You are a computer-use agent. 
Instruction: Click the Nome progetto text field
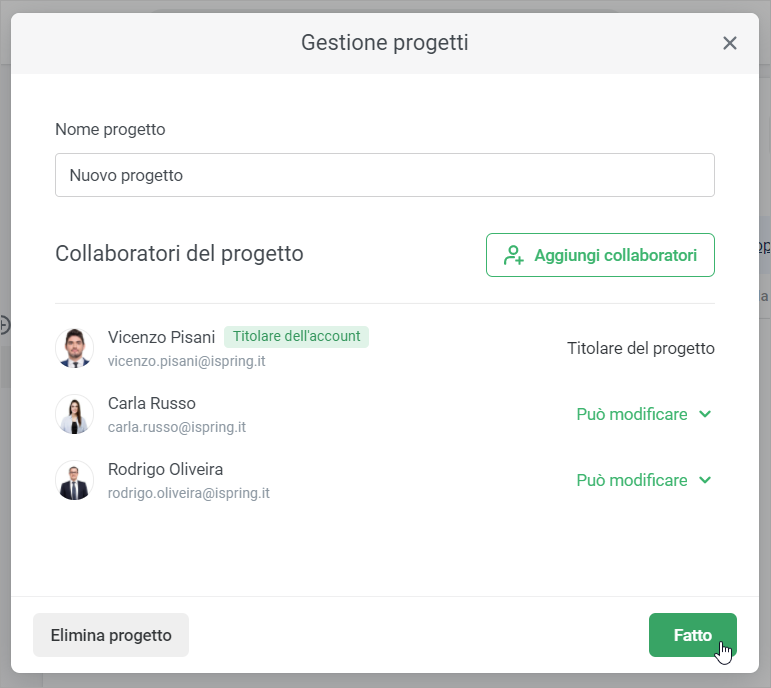tap(385, 175)
